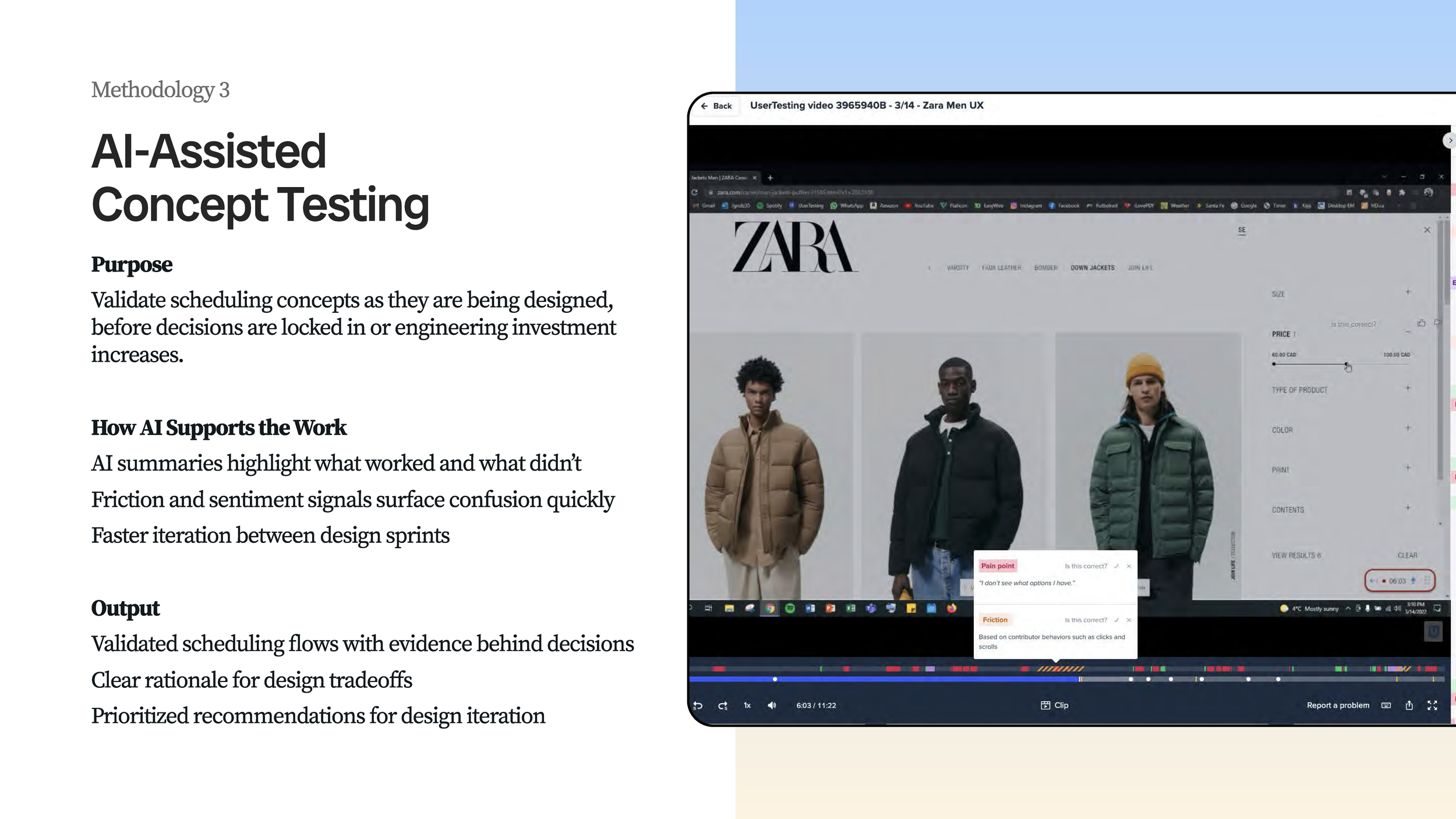This screenshot has width=1456, height=819.
Task: Confirm Friction annotation with checkmark
Action: pyautogui.click(x=1116, y=620)
